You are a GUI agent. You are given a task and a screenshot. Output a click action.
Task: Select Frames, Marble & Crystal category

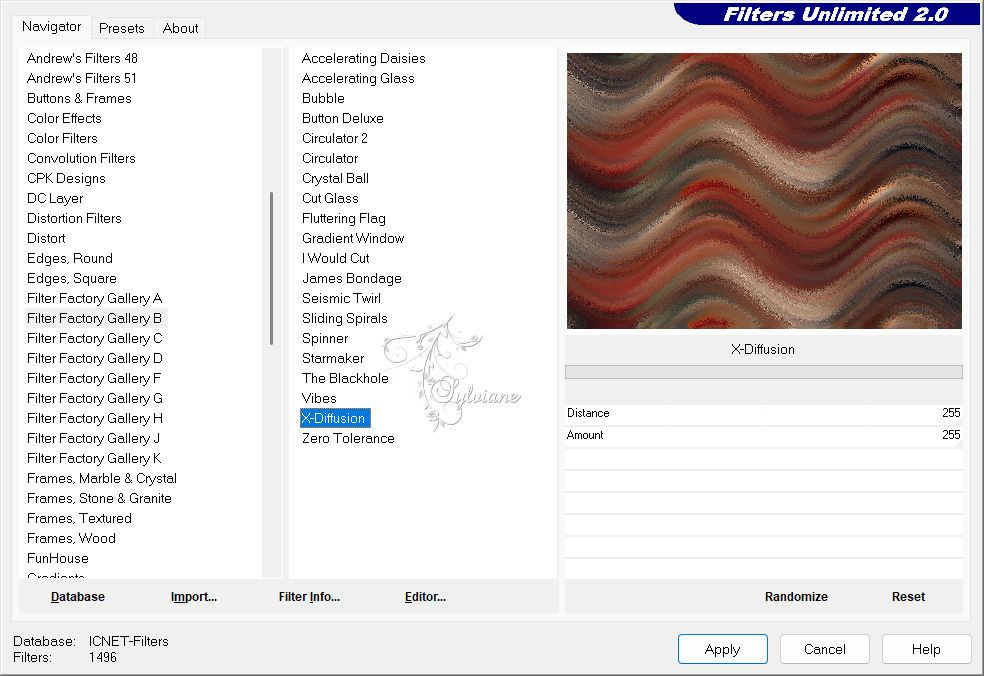(x=102, y=479)
